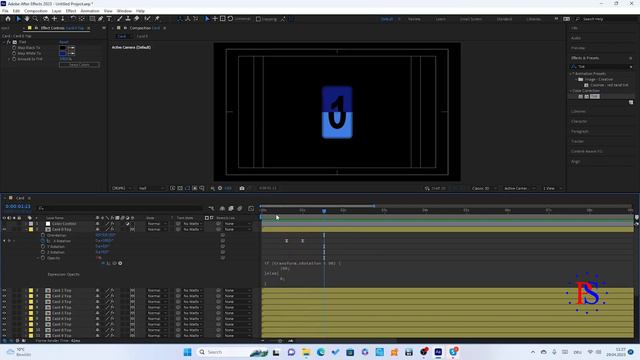The image size is (640, 360).
Task: Toggle the shy layers icon in timeline
Action: pyautogui.click(x=222, y=208)
